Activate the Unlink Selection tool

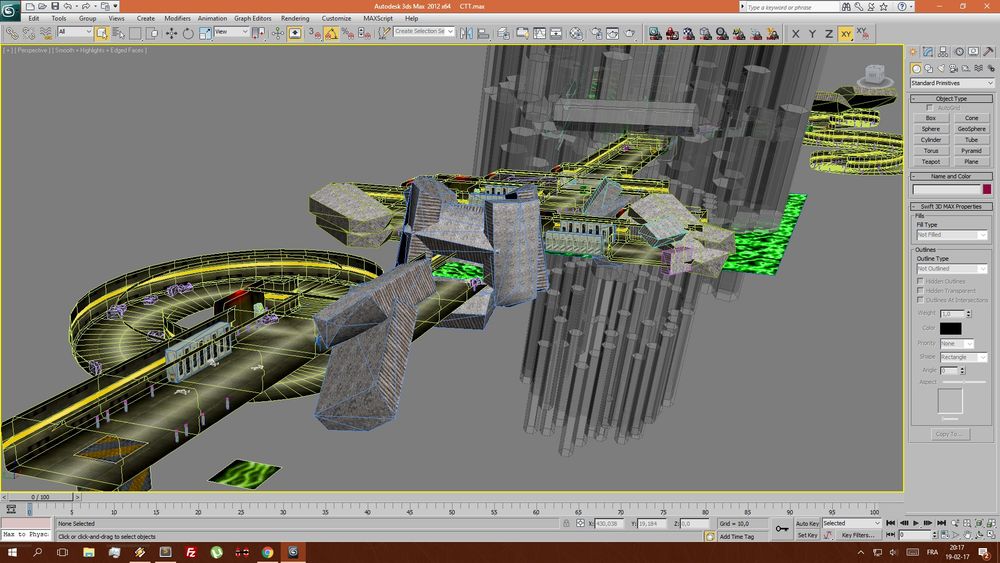(x=29, y=33)
